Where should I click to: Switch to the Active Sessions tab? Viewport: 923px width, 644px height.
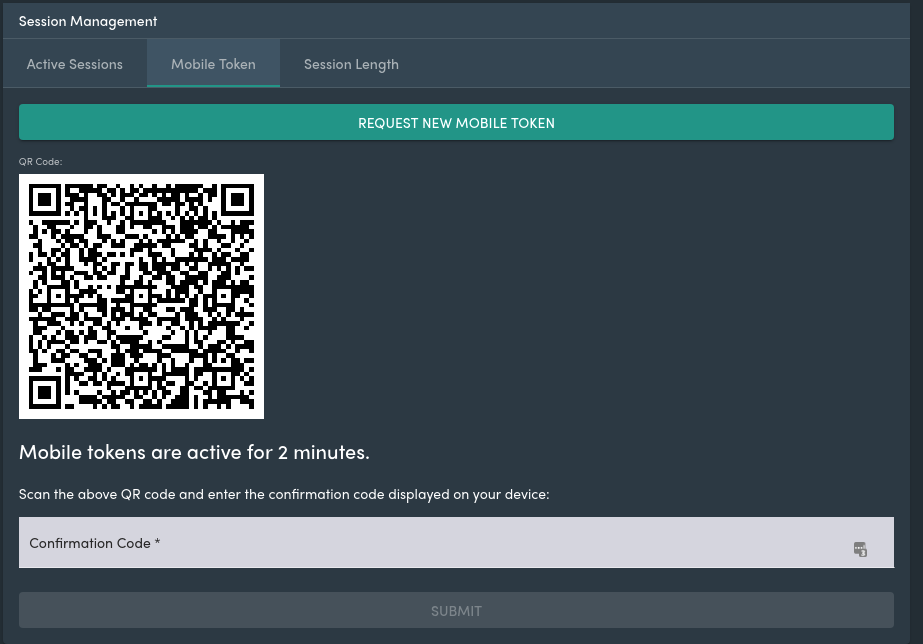[x=75, y=64]
